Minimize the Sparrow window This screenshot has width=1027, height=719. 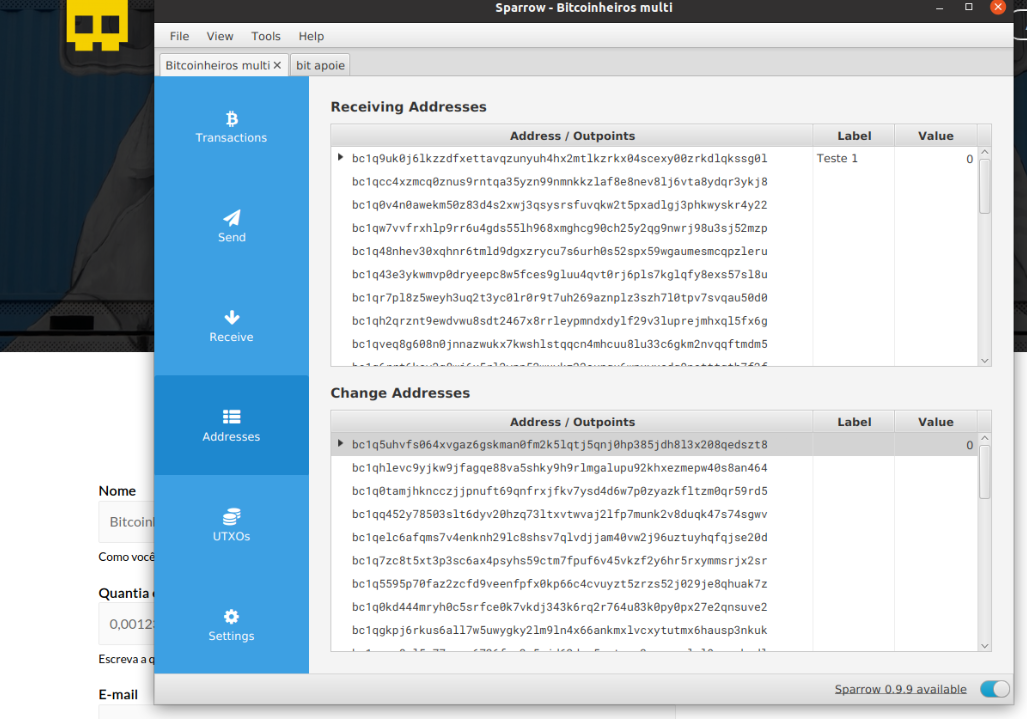point(939,8)
